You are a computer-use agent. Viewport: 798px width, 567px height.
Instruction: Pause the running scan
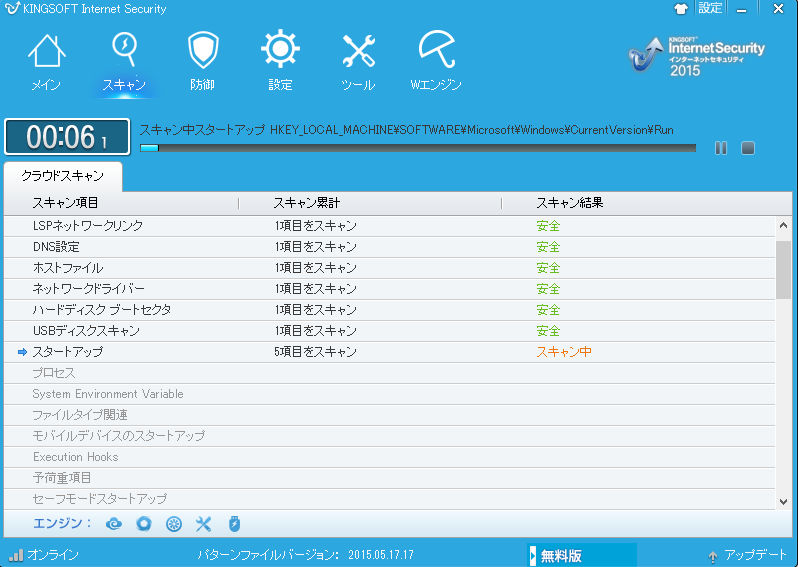[721, 148]
